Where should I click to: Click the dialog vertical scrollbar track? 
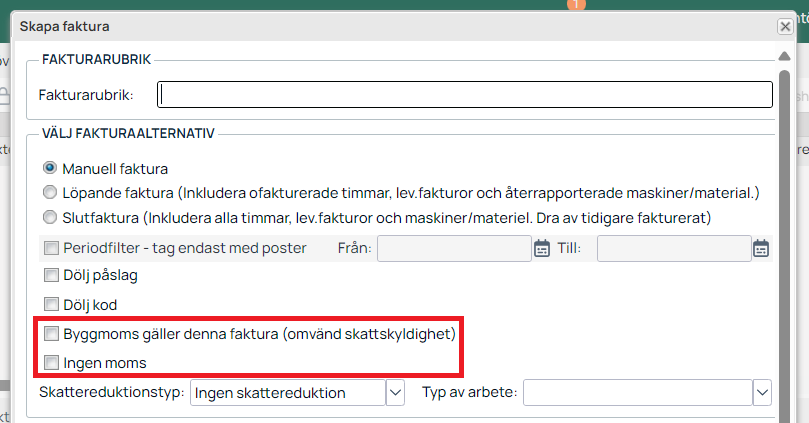point(784,248)
